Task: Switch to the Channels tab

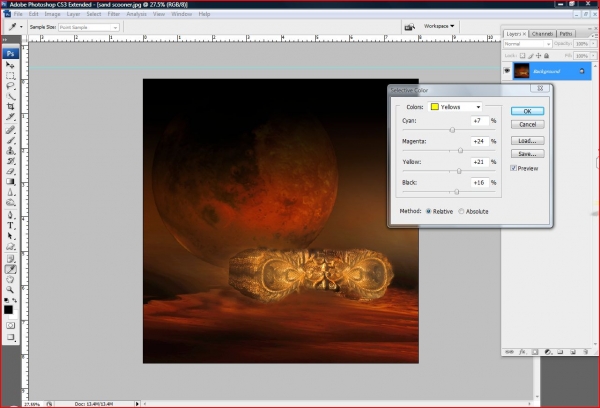Action: coord(542,34)
